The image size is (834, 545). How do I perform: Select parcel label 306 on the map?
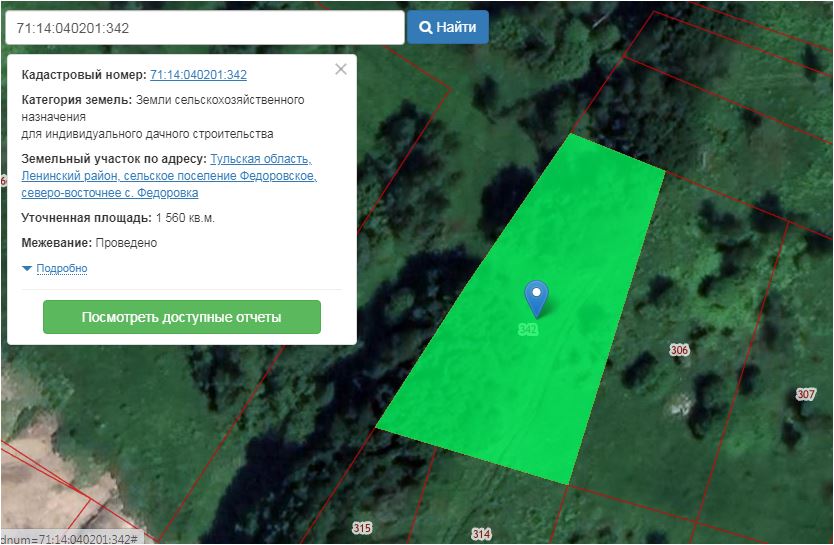pos(680,350)
